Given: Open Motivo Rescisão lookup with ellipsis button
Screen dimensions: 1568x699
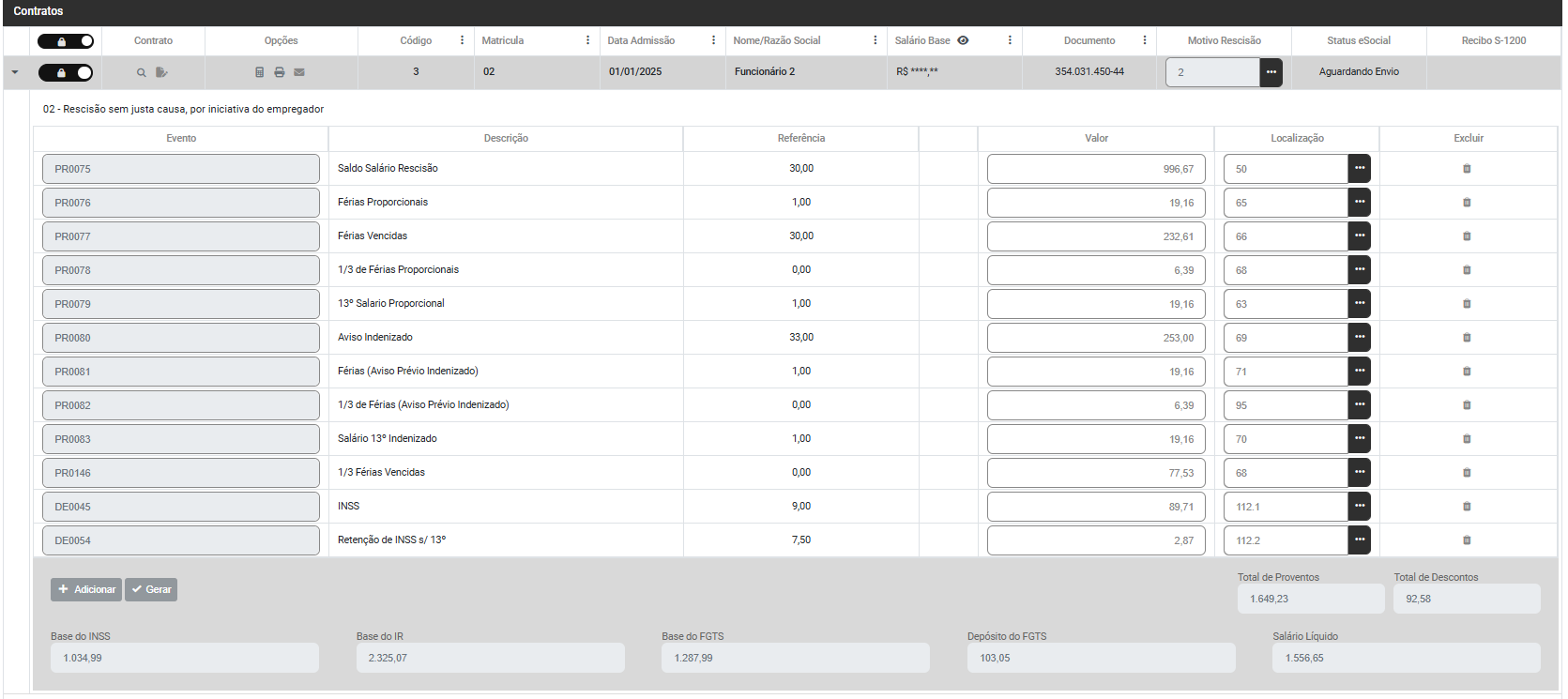Looking at the screenshot, I should [1271, 72].
